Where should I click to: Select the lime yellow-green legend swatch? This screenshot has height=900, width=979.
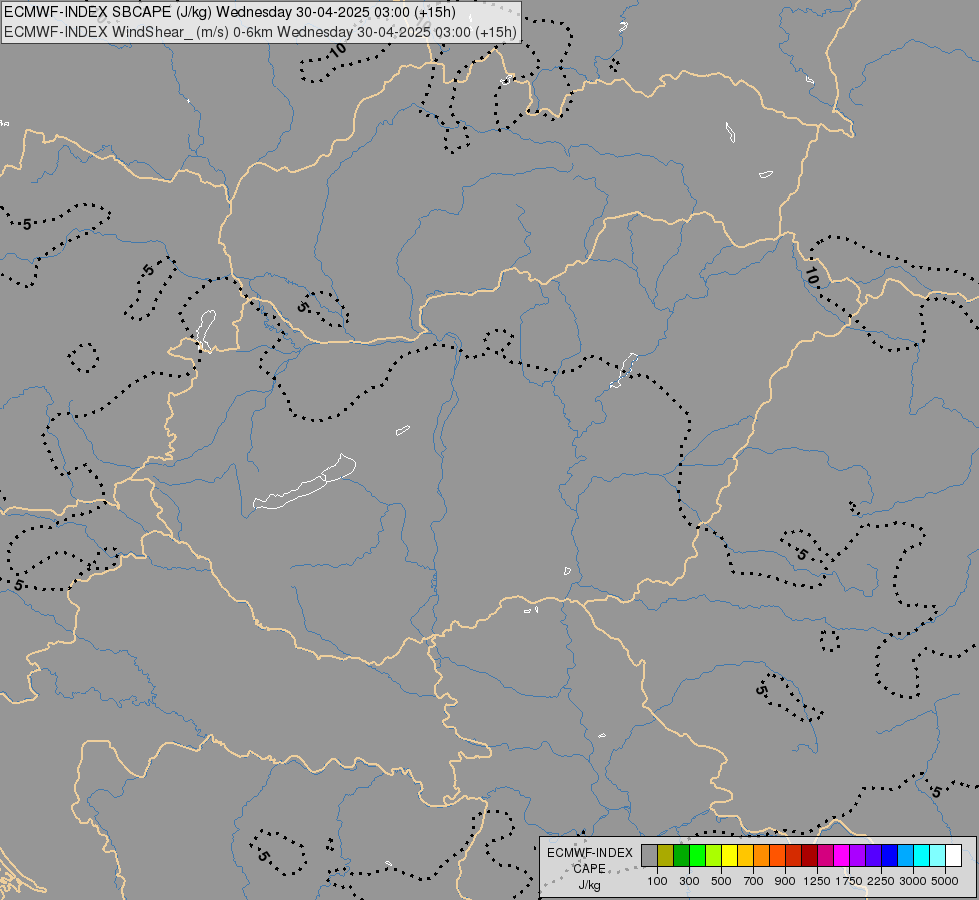(x=714, y=855)
